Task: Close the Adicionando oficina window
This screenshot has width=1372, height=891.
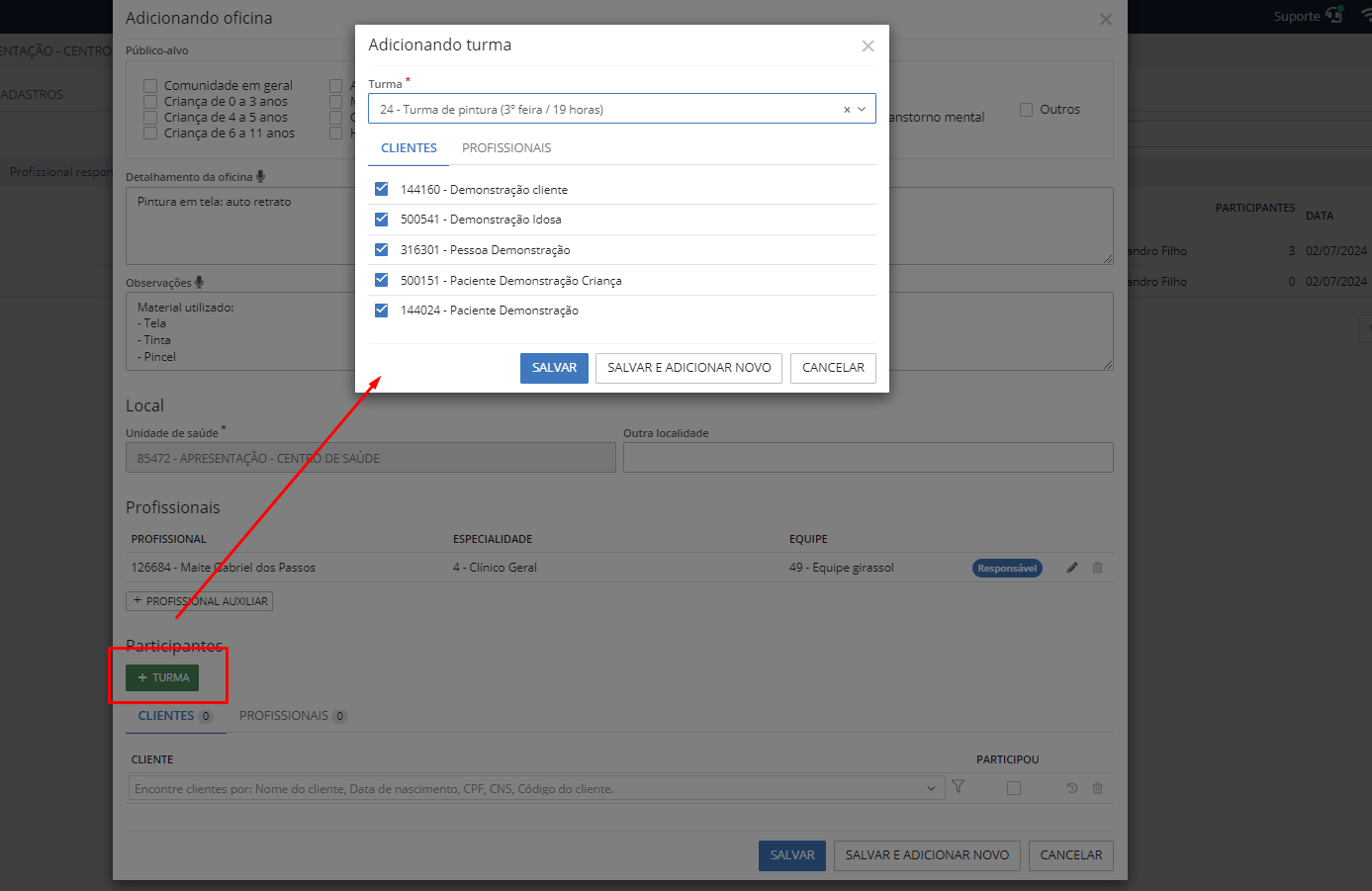Action: [1106, 19]
